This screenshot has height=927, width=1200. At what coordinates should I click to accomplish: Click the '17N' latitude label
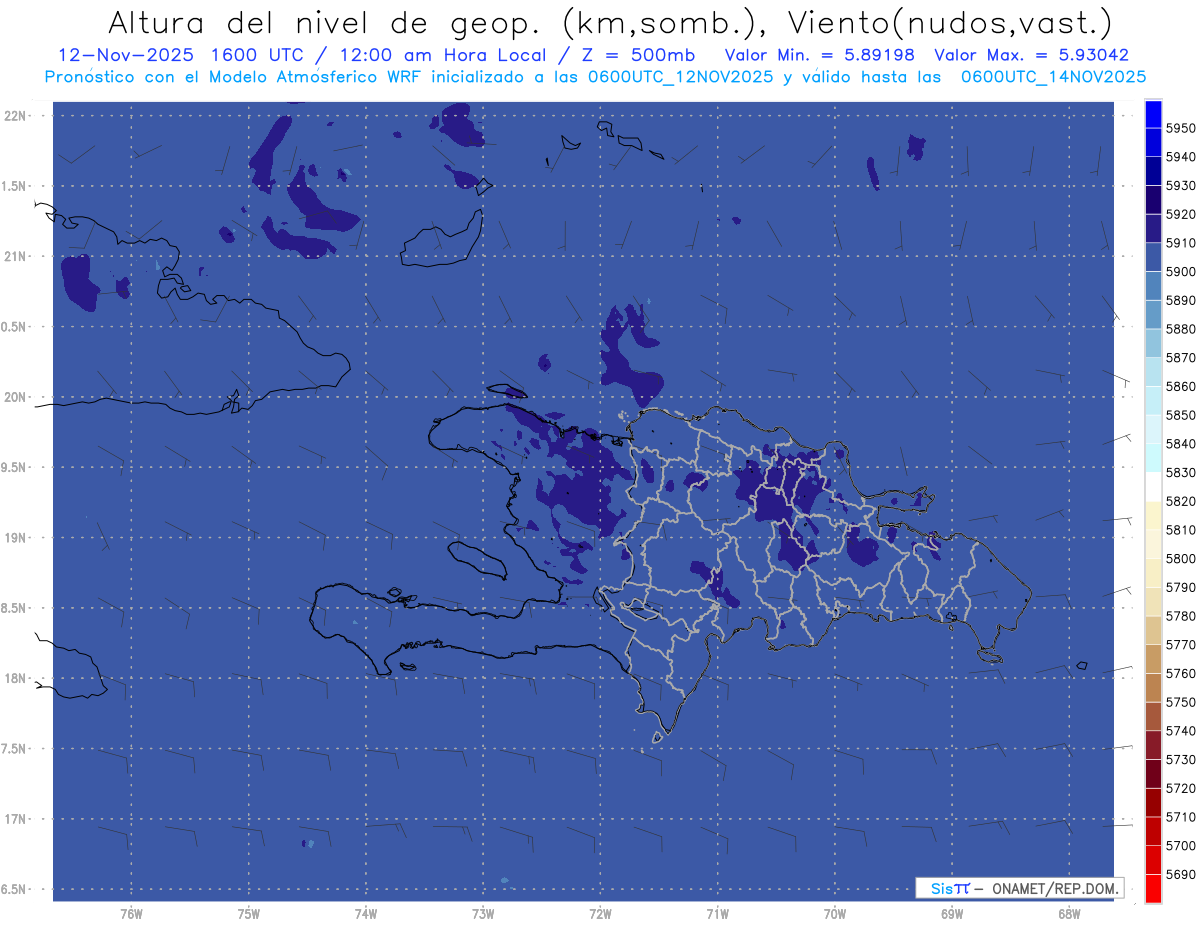[15, 819]
